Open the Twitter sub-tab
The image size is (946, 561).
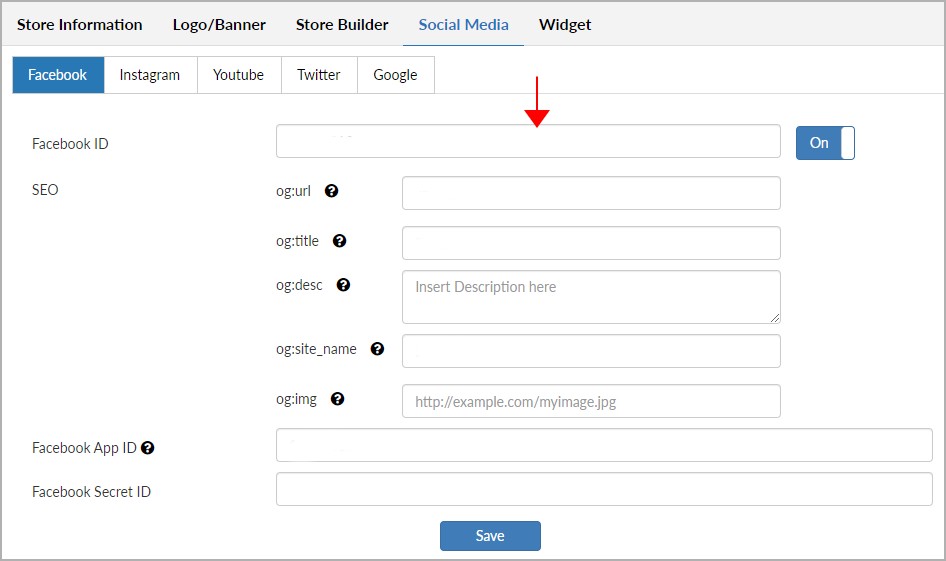pos(319,75)
